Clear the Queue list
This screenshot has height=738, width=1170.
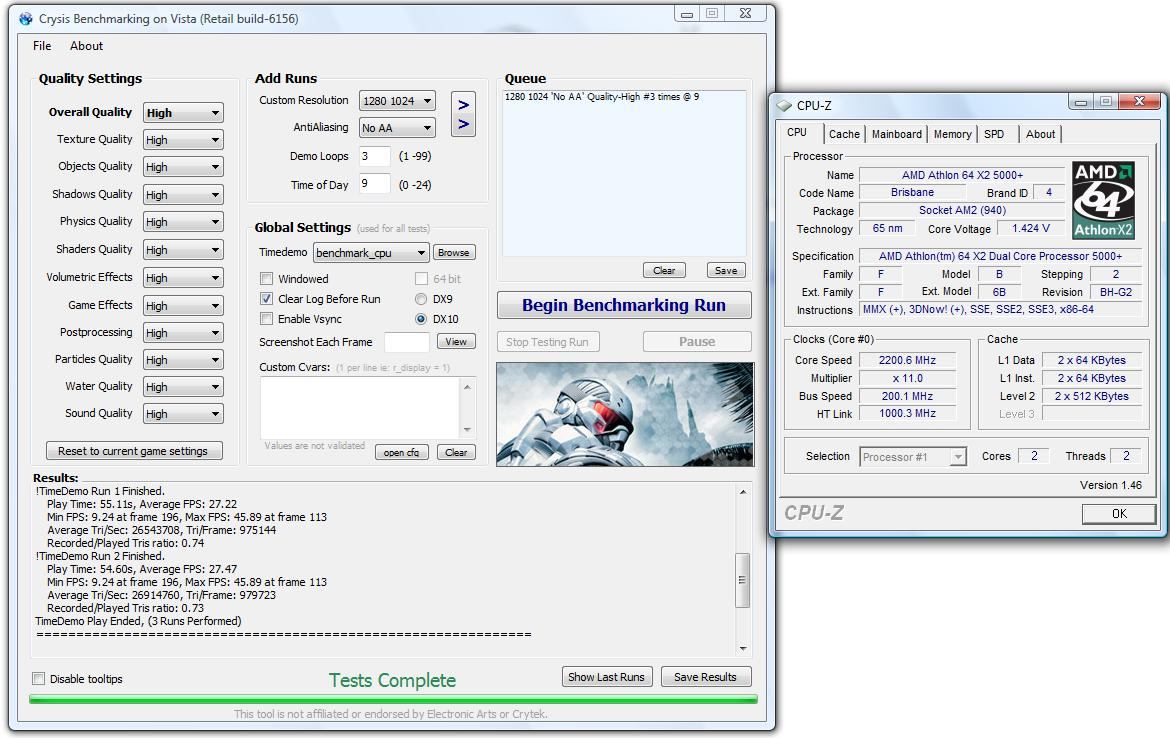coord(664,270)
